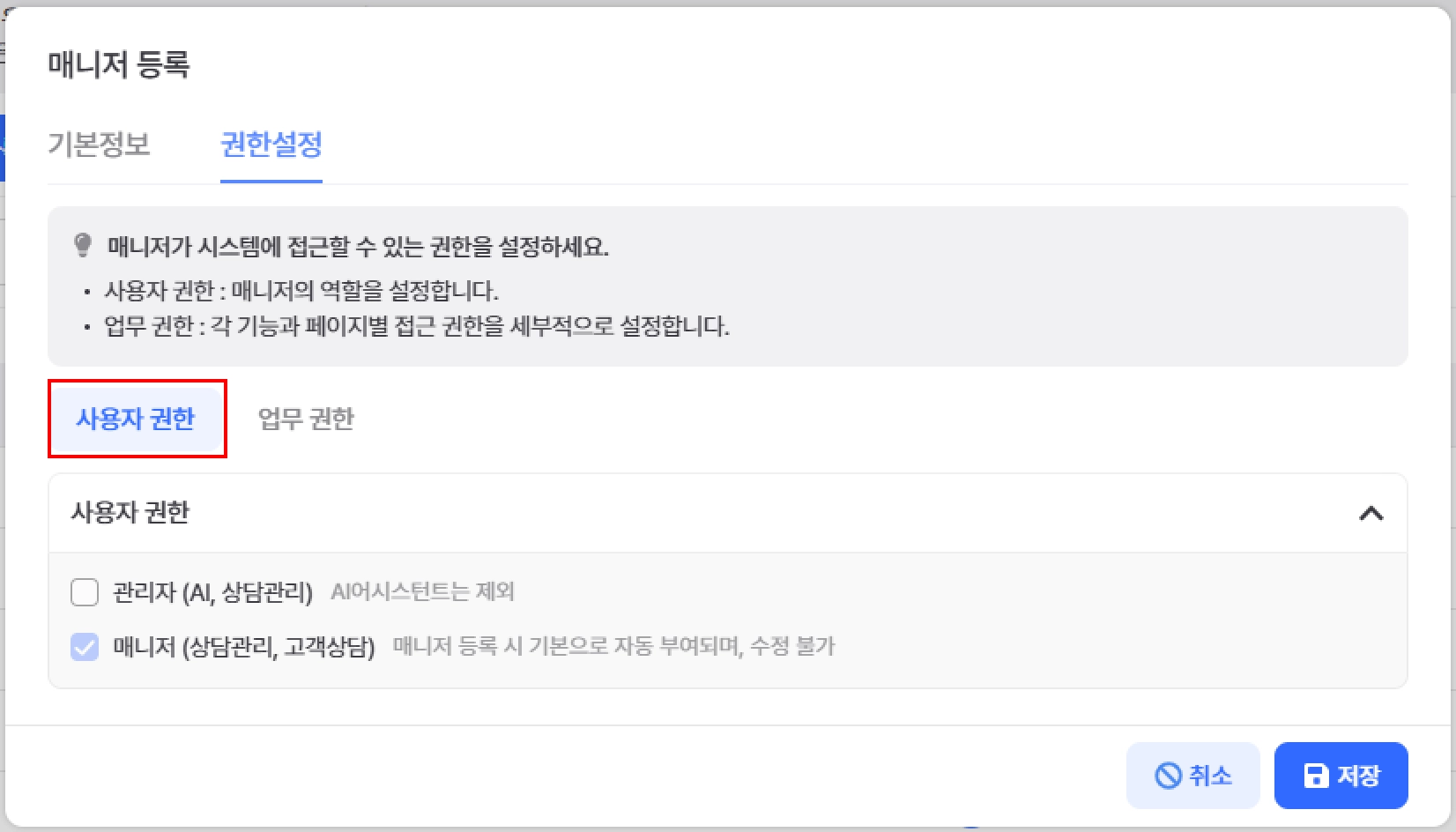Screen dimensions: 1456x832
Task: Enable the 관리자 (AI, 상담관리) checkbox
Action: (x=85, y=592)
